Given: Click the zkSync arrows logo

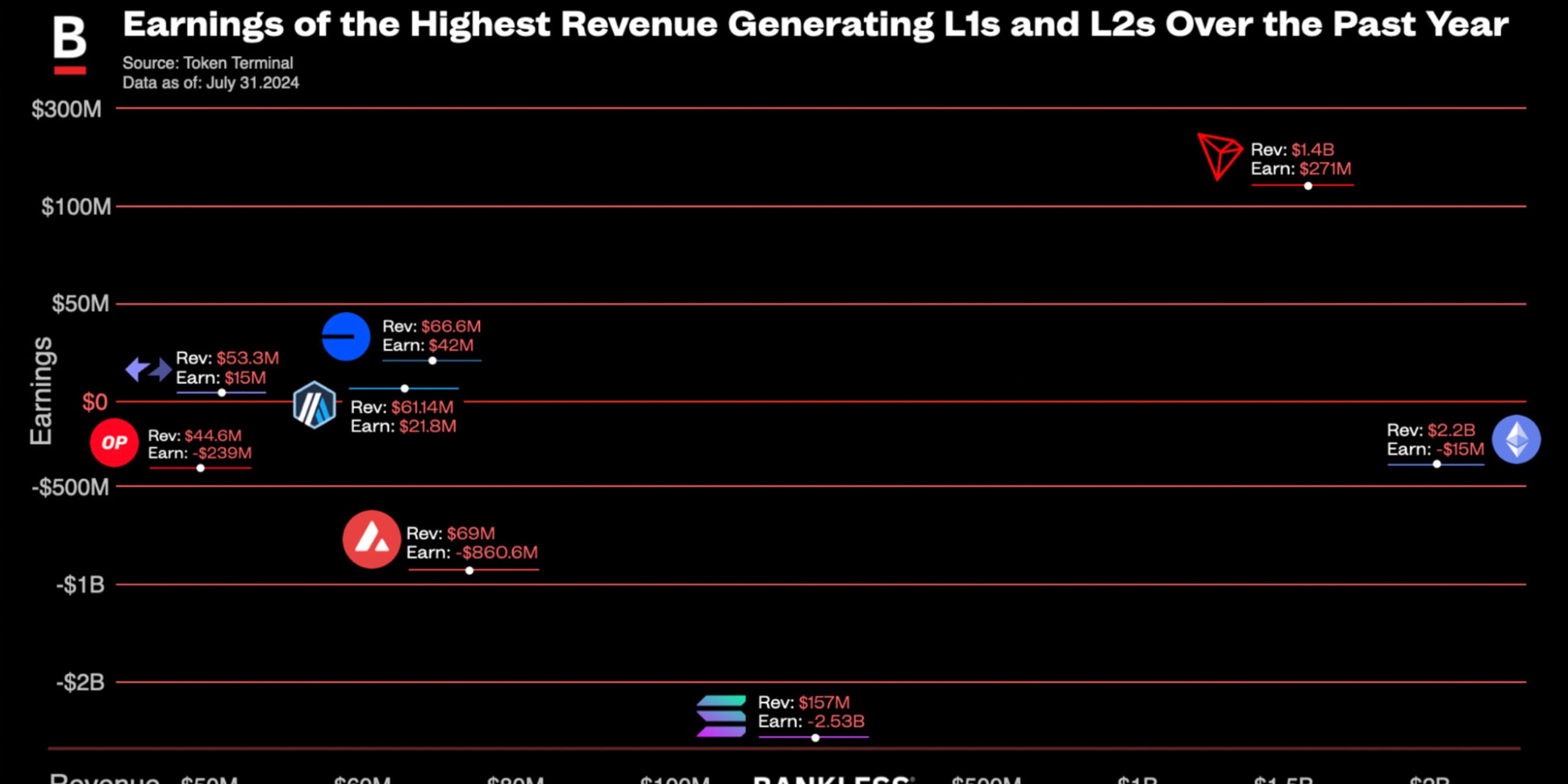Looking at the screenshot, I should [149, 369].
